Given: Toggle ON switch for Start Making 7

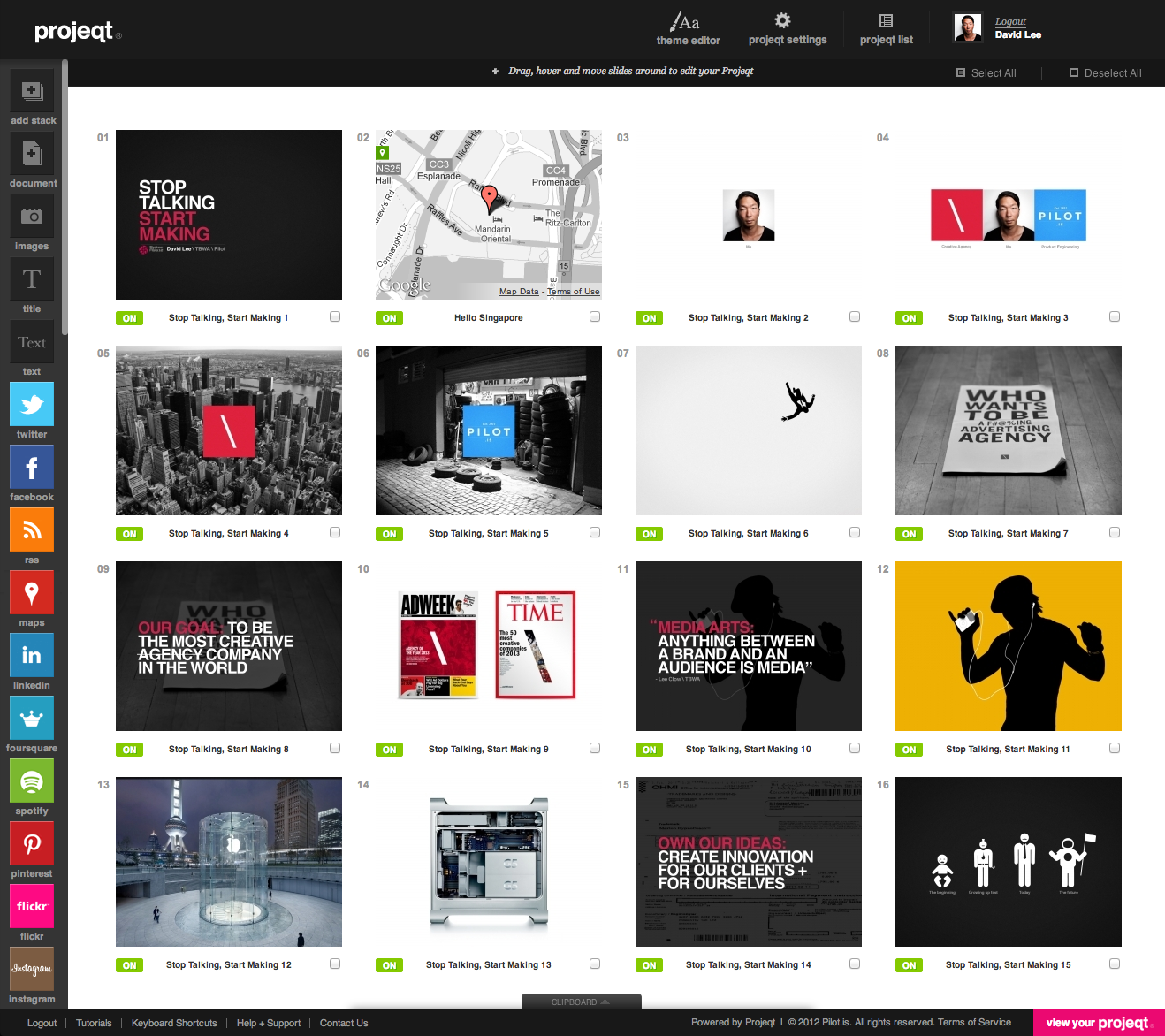Looking at the screenshot, I should point(910,534).
